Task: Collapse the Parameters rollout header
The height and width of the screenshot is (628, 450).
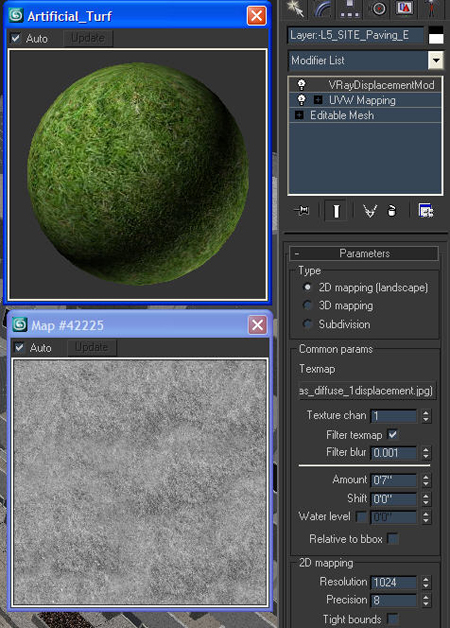Action: coord(364,253)
